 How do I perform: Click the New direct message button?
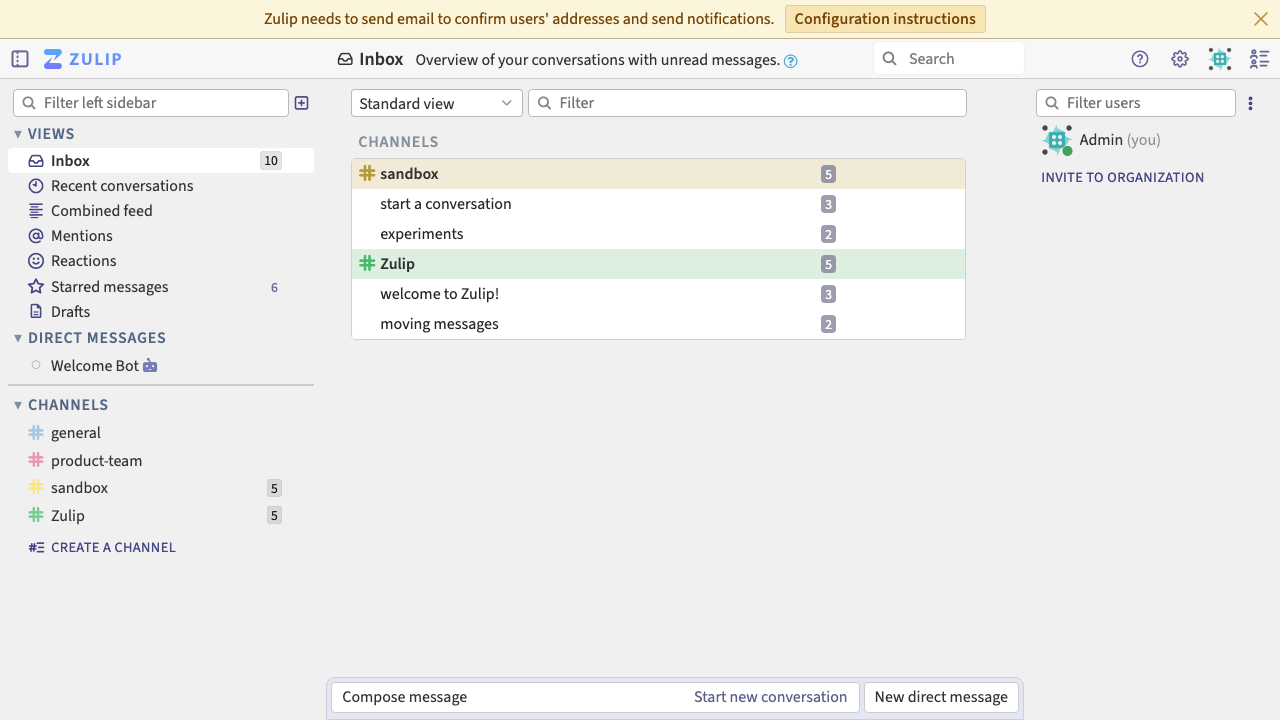(941, 697)
